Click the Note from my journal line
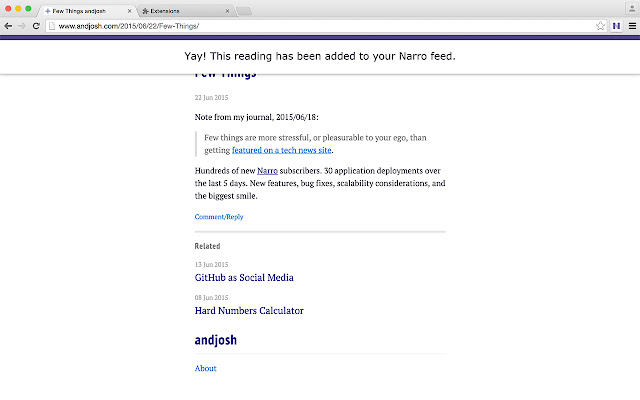This screenshot has width=640, height=400. click(x=256, y=117)
